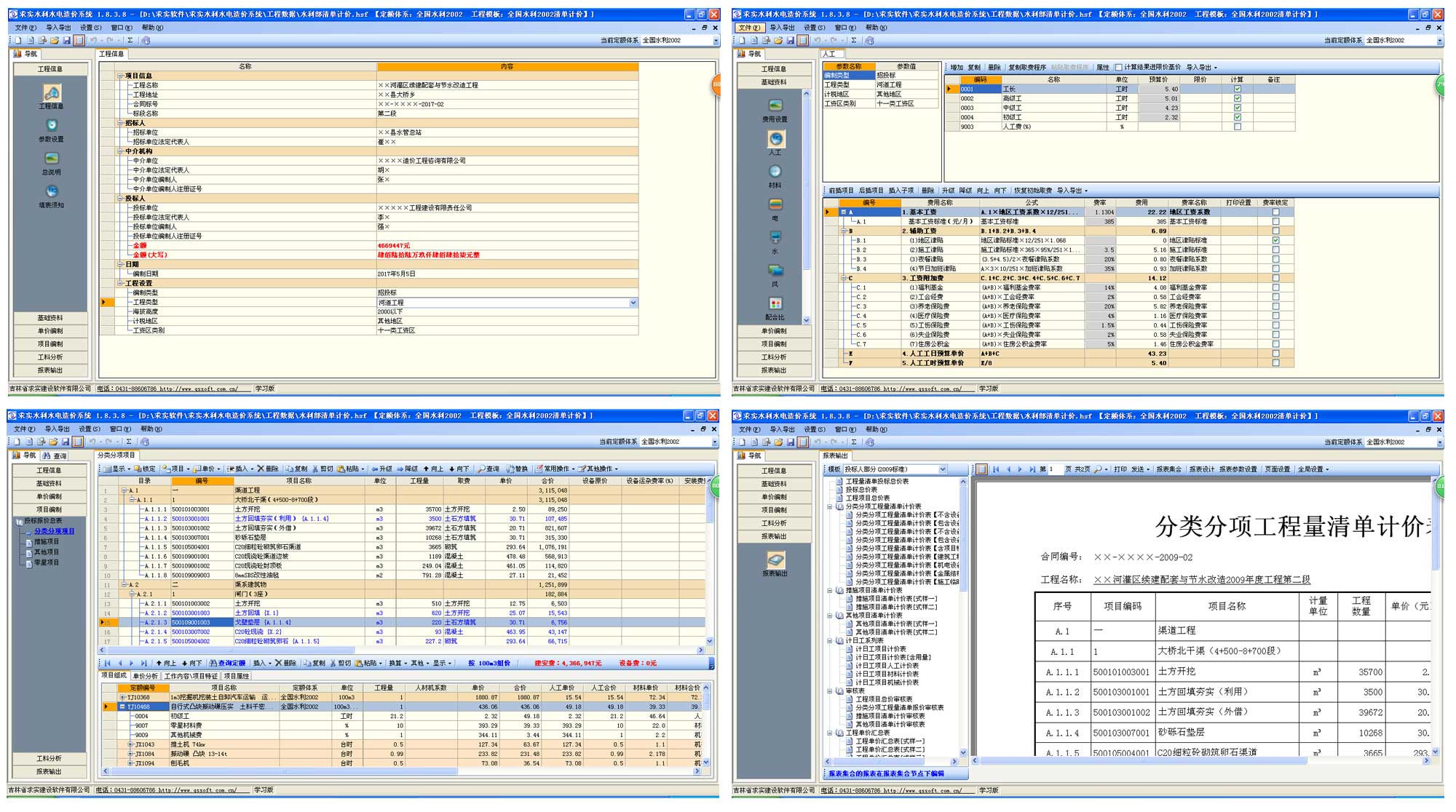
Task: Click 材料 icon in top-right sidebar
Action: (775, 172)
